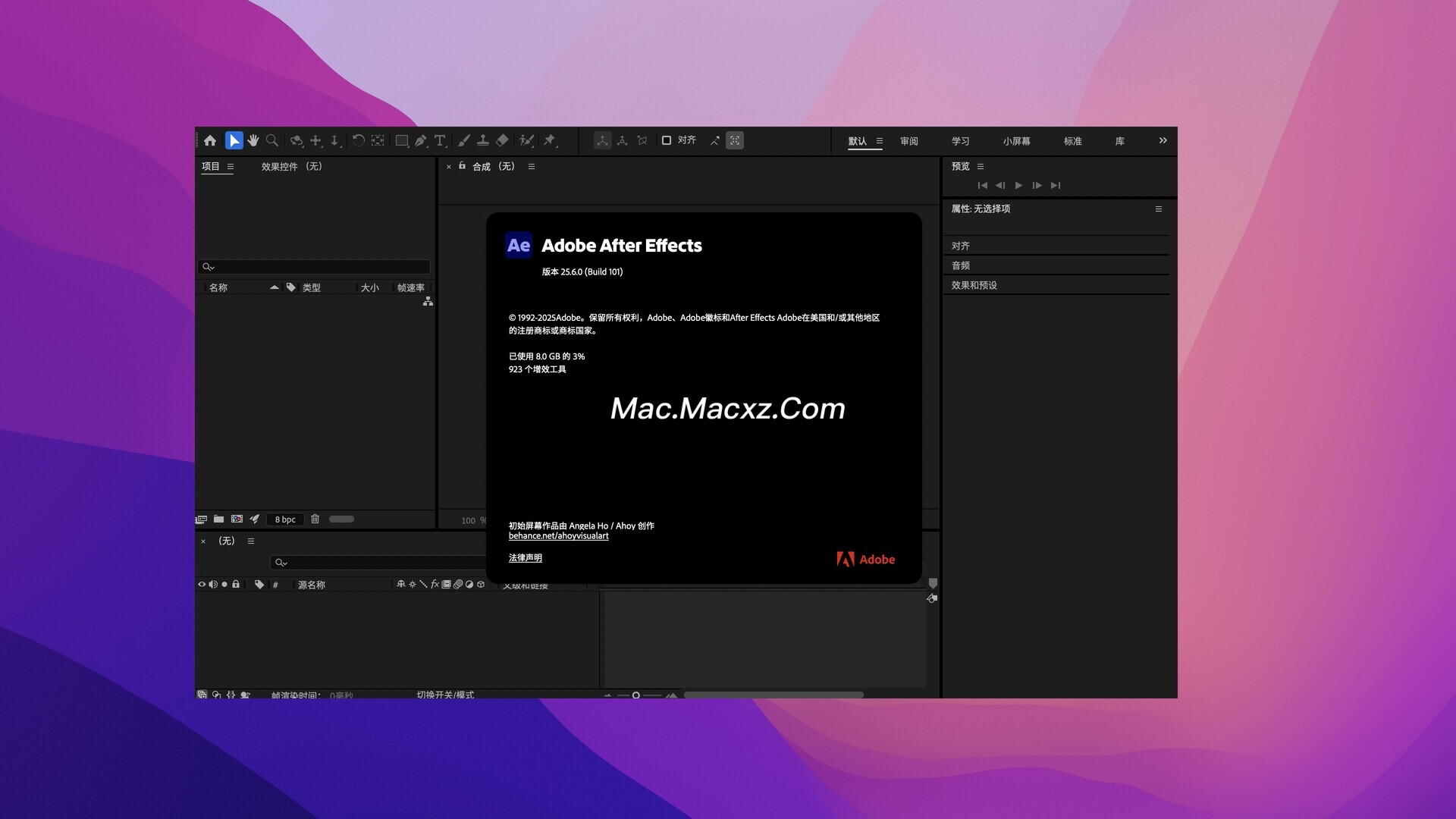This screenshot has height=819, width=1456.
Task: Click the 8 bpc color depth button
Action: 285,519
